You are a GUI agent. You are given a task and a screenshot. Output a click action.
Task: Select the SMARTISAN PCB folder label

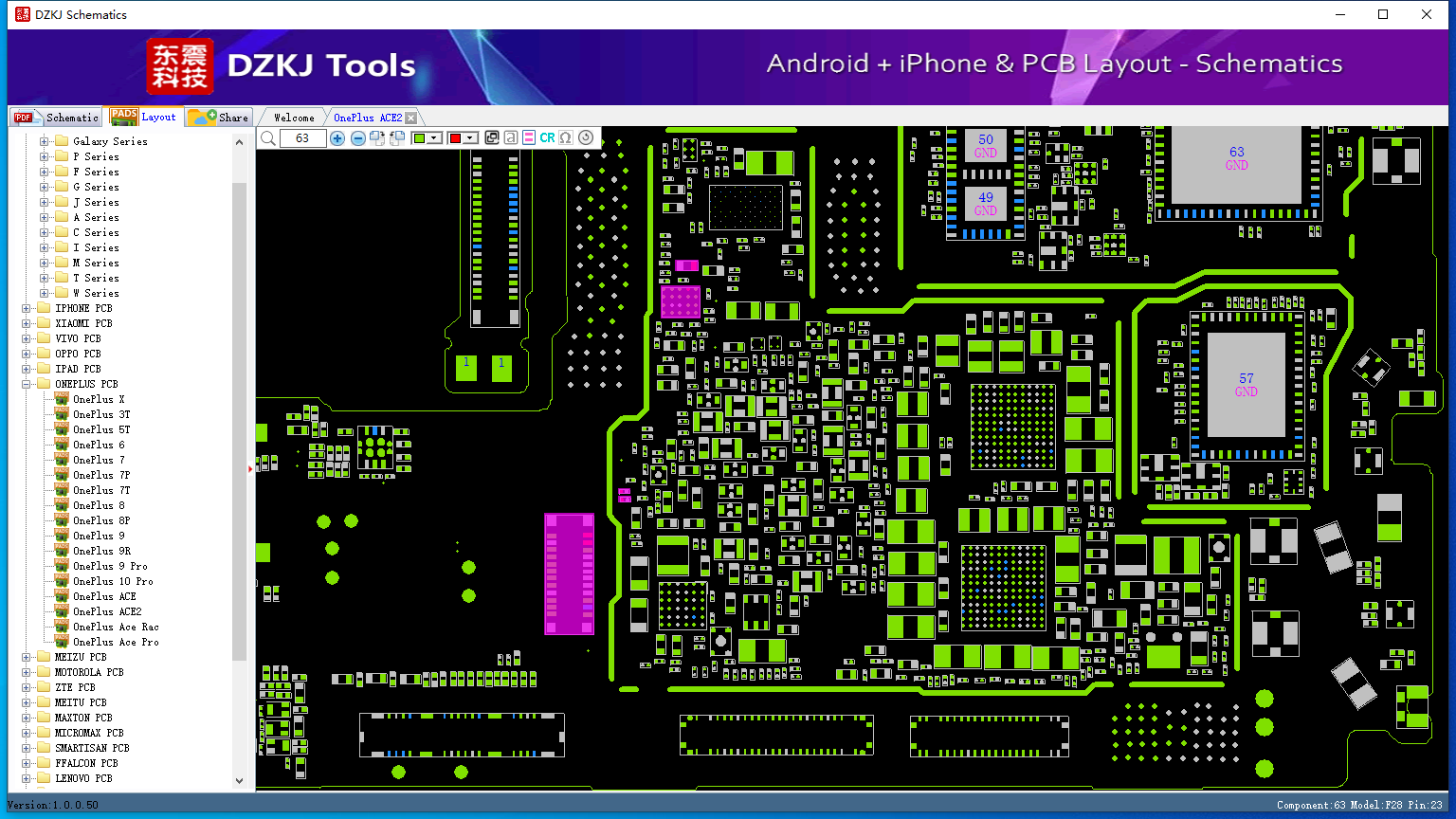click(x=92, y=748)
